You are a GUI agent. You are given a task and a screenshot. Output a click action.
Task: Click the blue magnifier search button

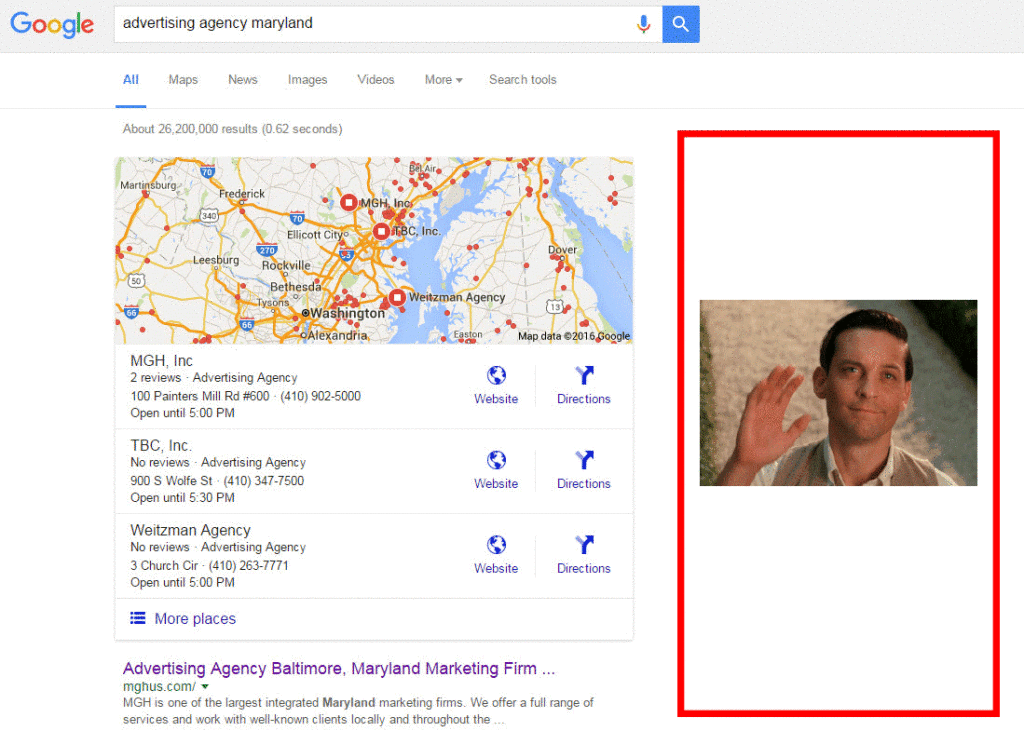click(x=681, y=24)
